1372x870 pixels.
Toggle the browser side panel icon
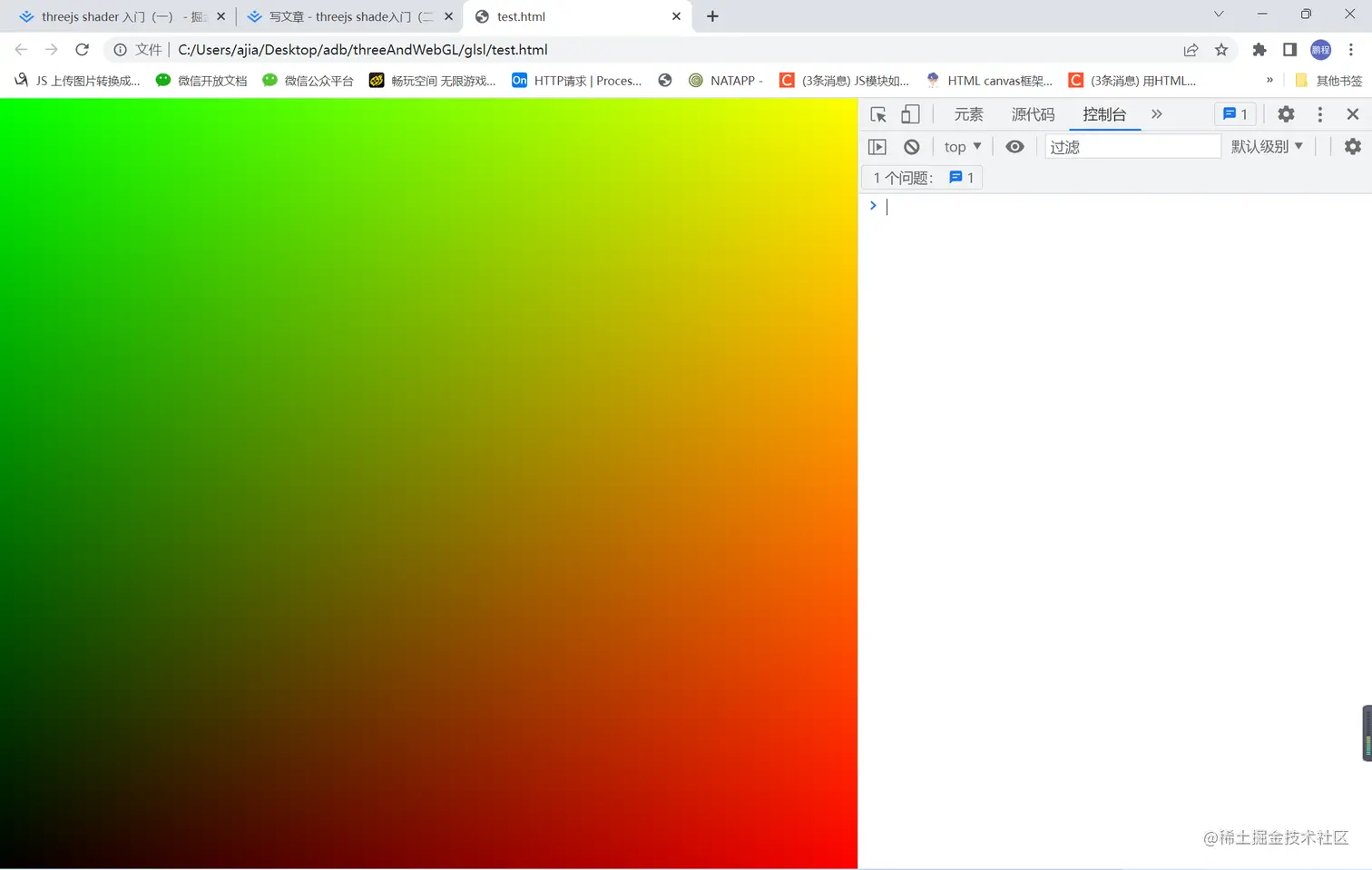click(1289, 50)
